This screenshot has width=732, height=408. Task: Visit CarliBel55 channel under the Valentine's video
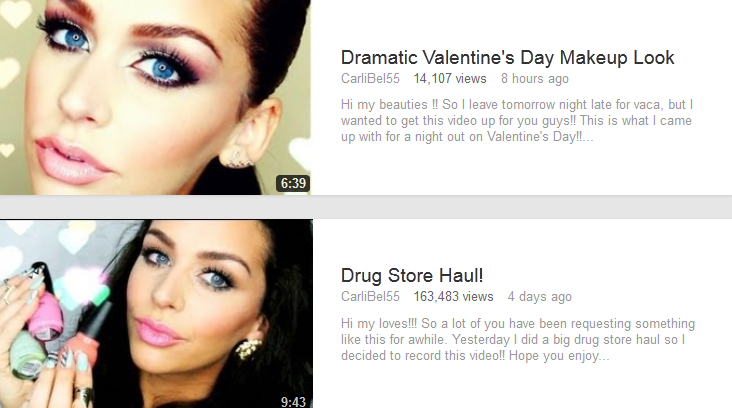tap(370, 78)
